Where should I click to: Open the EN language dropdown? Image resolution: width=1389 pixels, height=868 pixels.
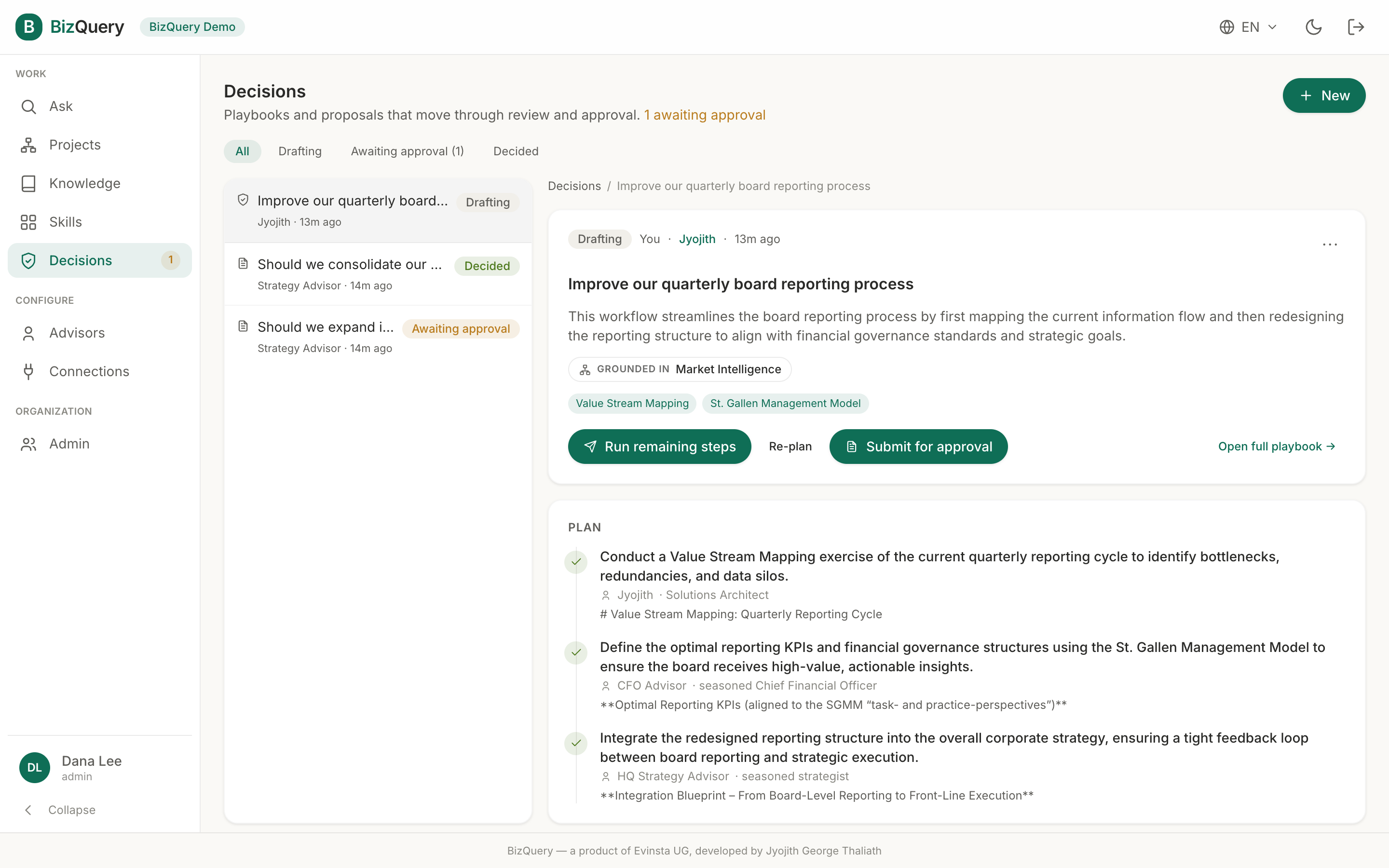click(x=1248, y=27)
